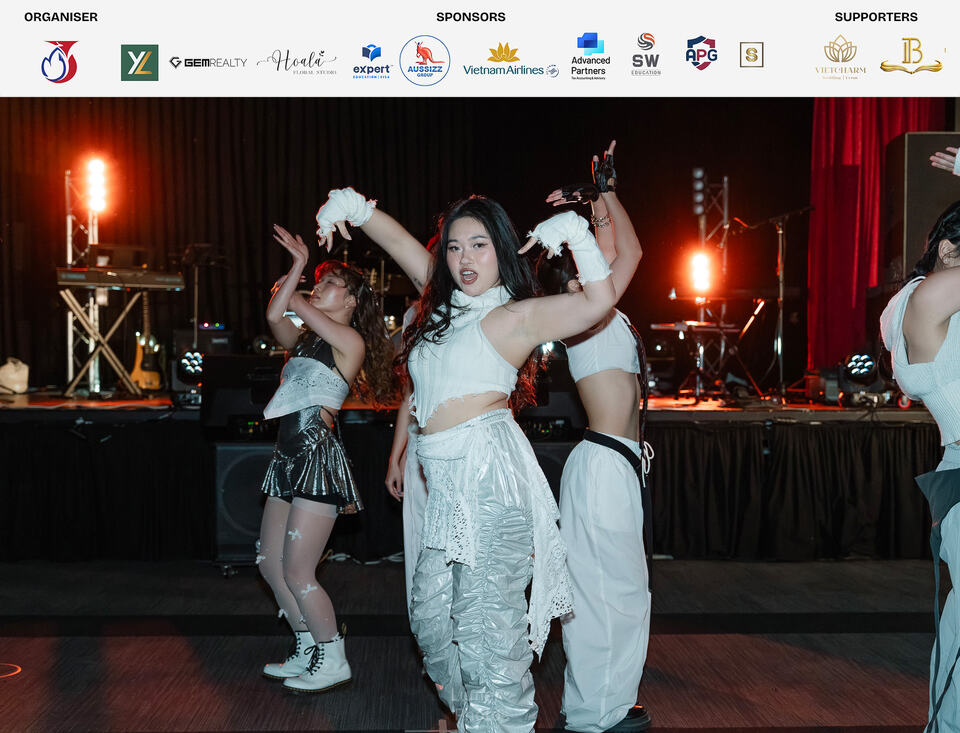Click the ORGANISER heading text

[61, 17]
